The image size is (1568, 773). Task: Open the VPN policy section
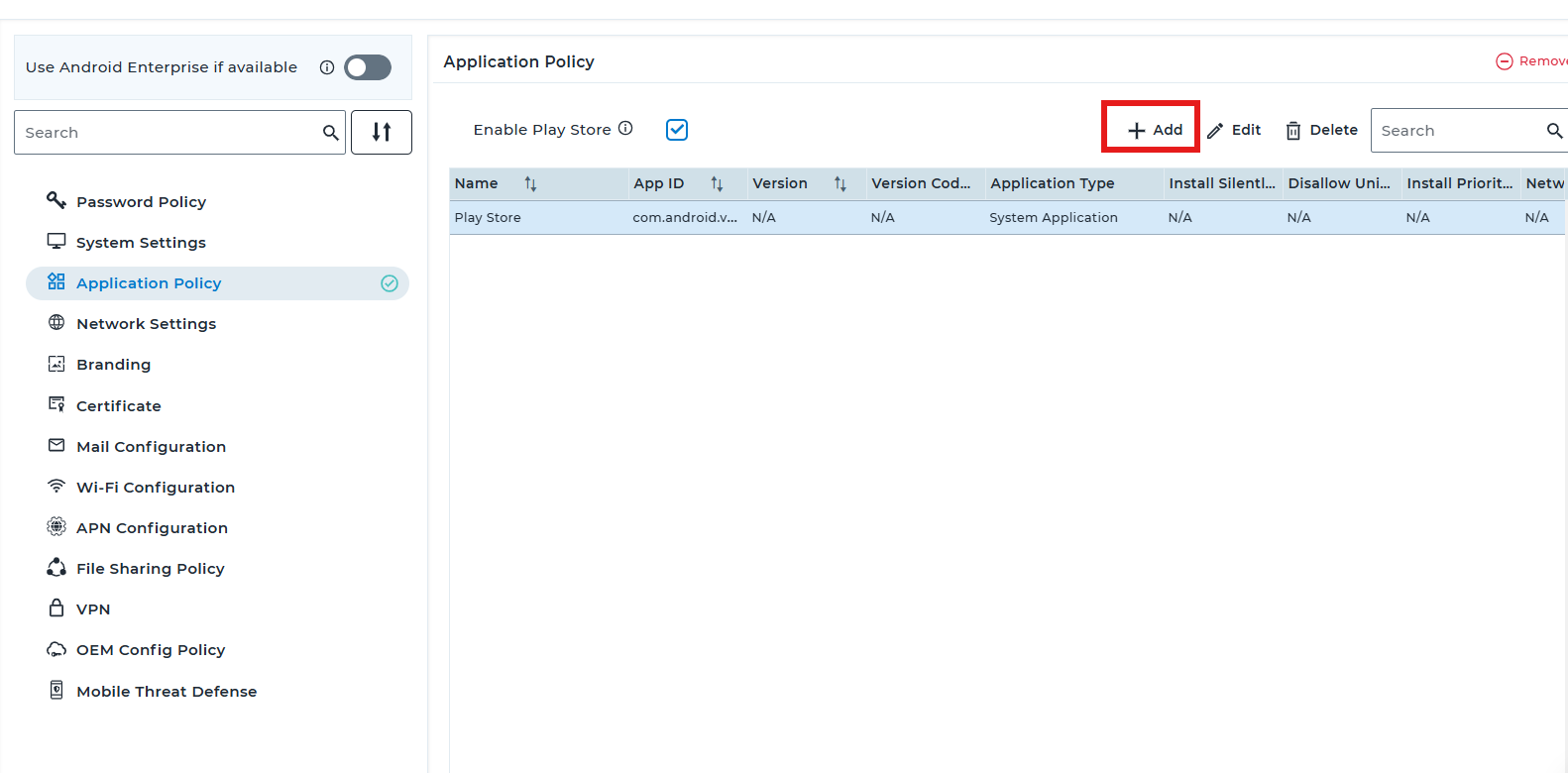93,609
